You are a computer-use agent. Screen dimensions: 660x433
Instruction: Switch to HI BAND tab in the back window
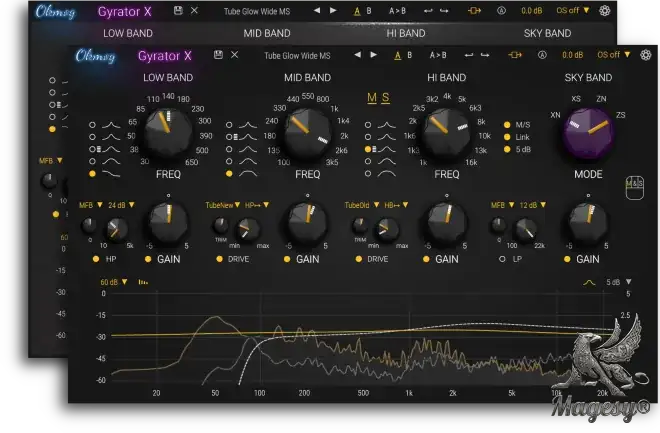[x=406, y=33]
